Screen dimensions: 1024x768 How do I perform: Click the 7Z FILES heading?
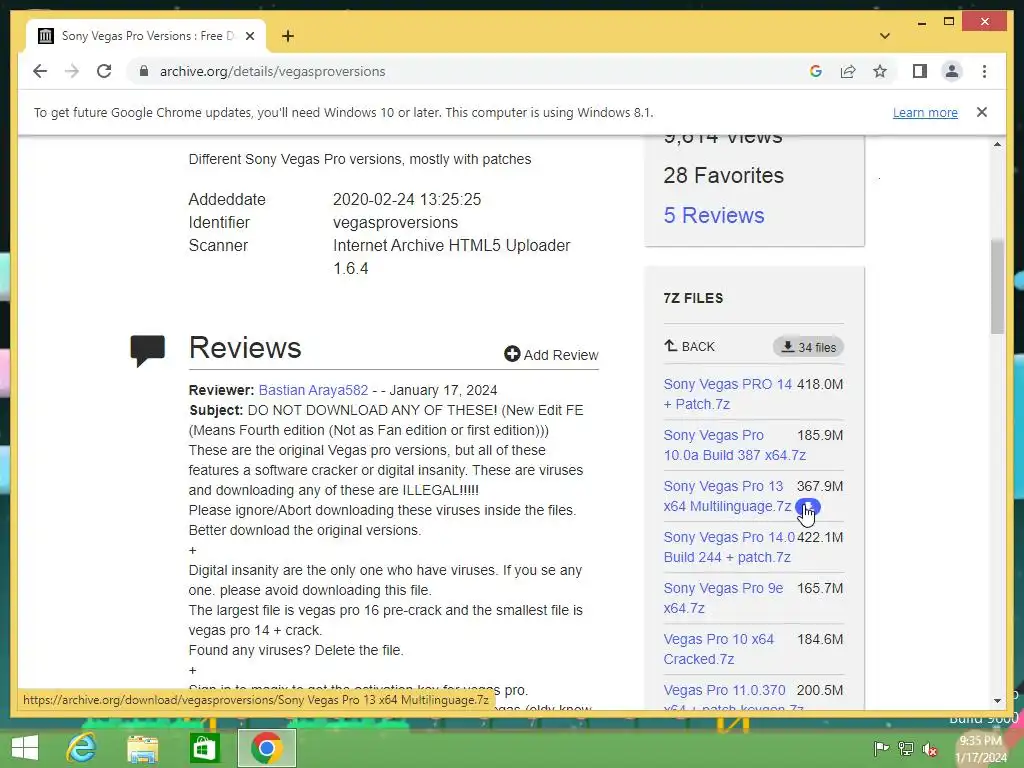pos(693,298)
